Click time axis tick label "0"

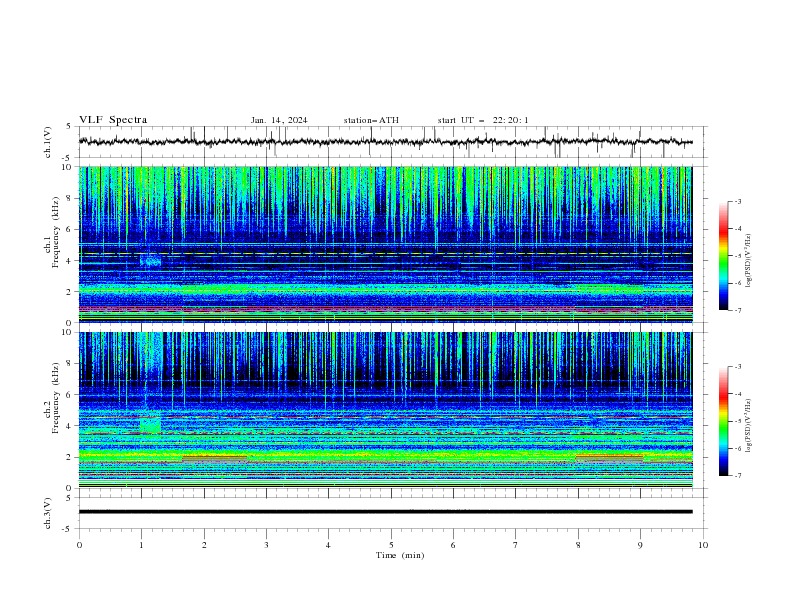79,545
